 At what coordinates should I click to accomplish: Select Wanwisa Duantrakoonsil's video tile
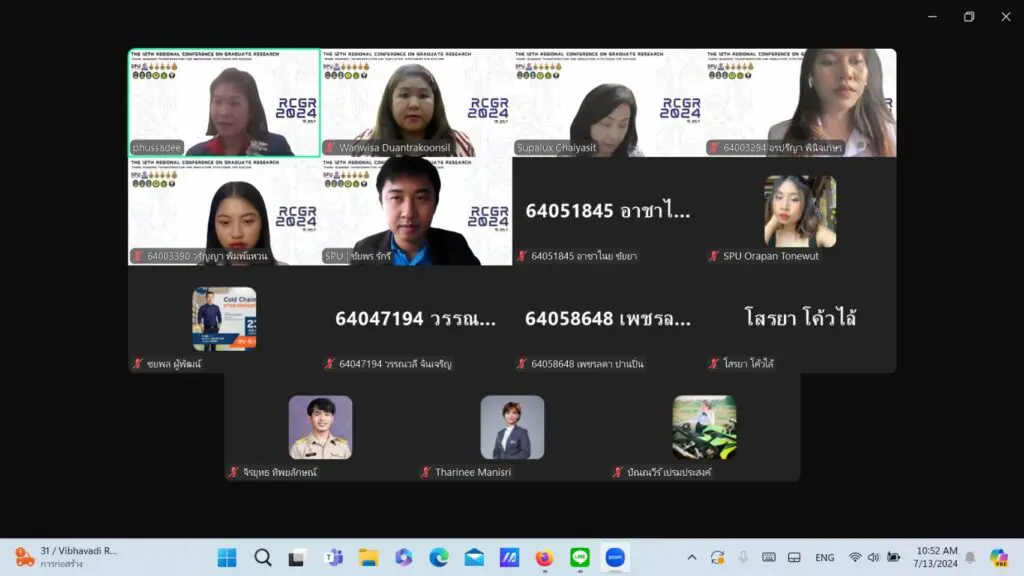click(416, 103)
